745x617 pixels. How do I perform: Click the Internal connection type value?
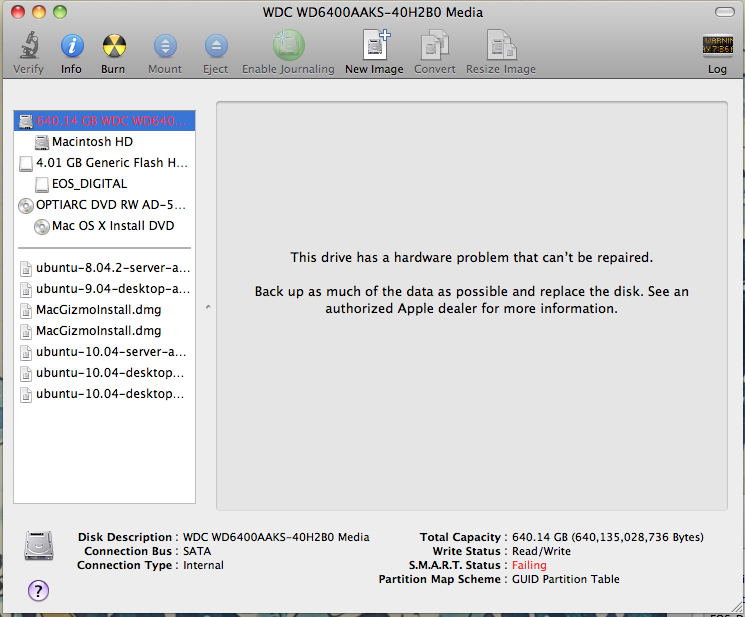(x=203, y=565)
